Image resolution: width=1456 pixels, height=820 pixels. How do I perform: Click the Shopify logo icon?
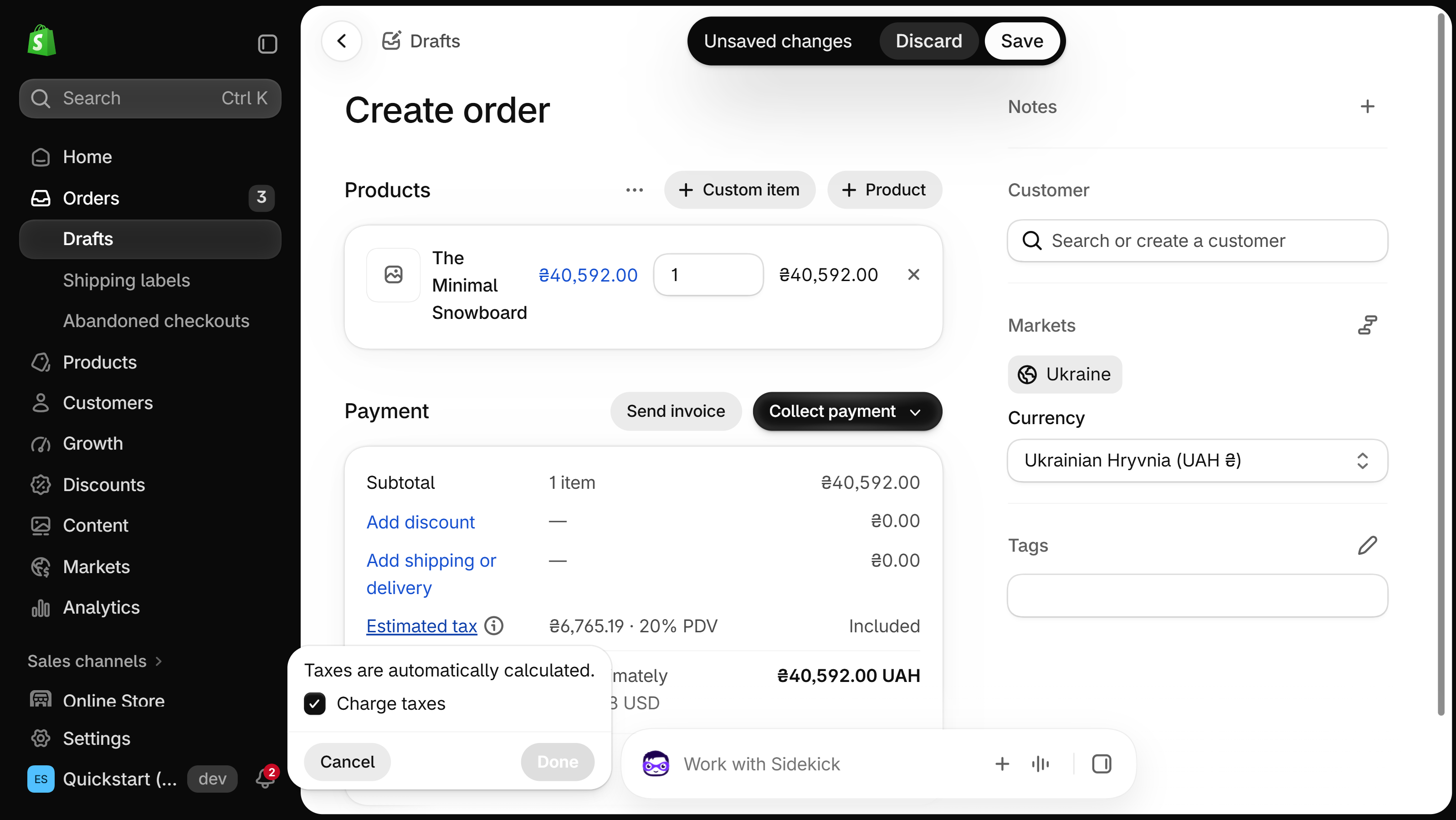coord(41,40)
